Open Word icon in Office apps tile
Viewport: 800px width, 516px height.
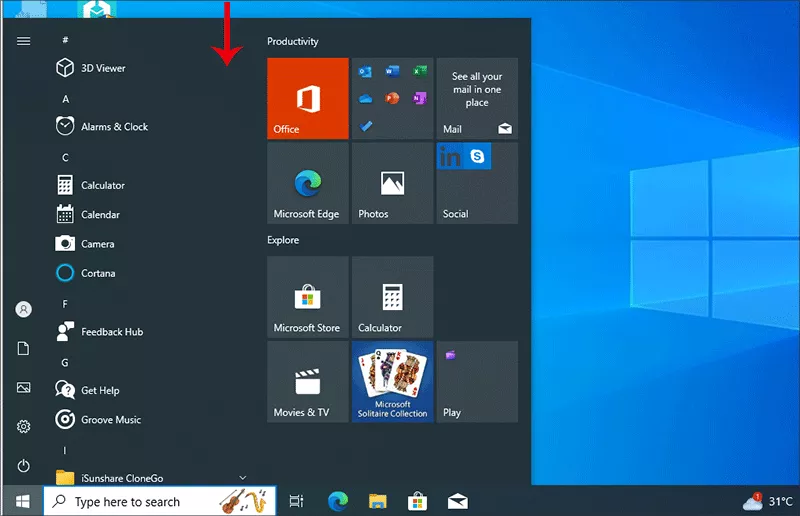(x=392, y=71)
